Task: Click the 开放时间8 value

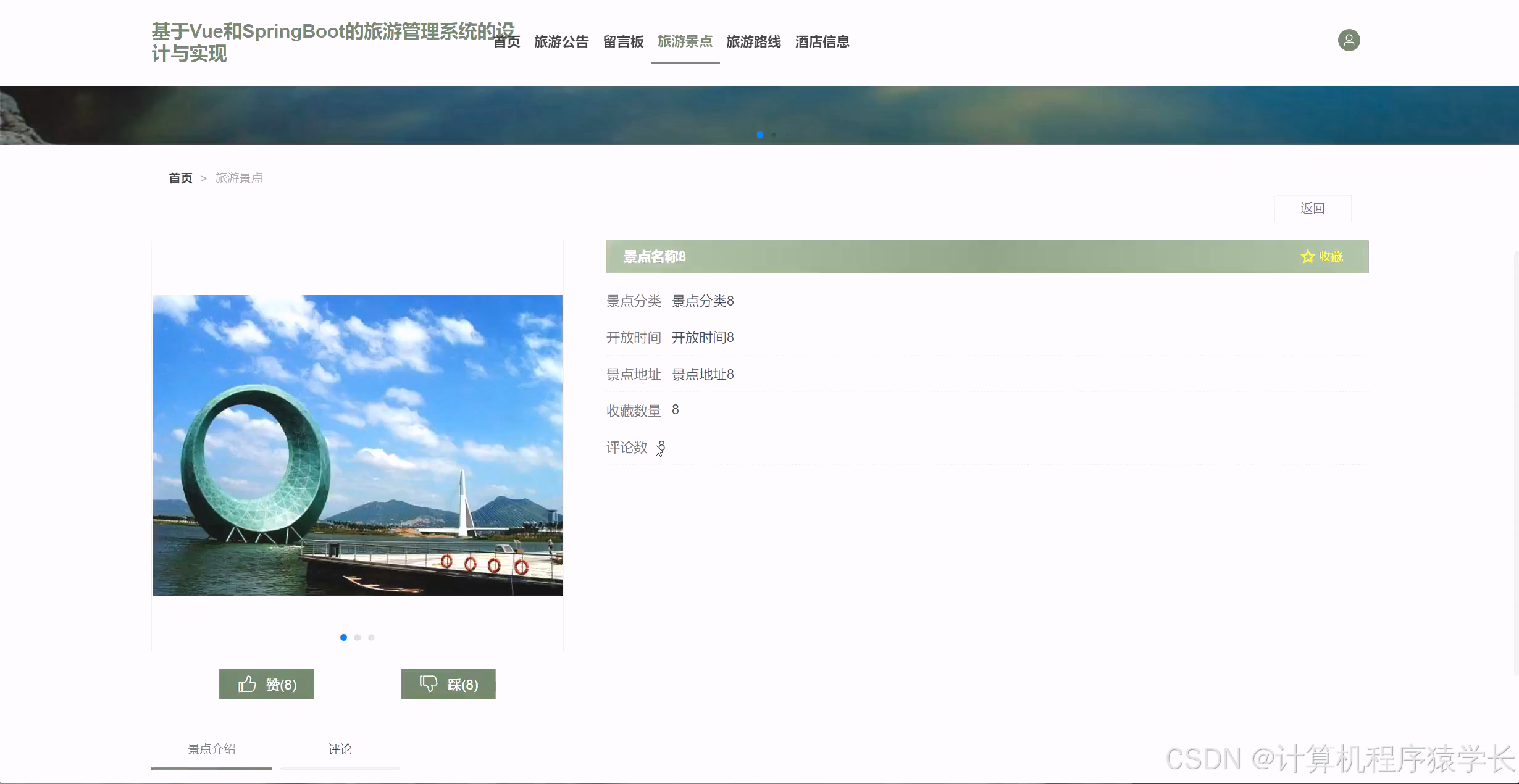Action: 703,338
